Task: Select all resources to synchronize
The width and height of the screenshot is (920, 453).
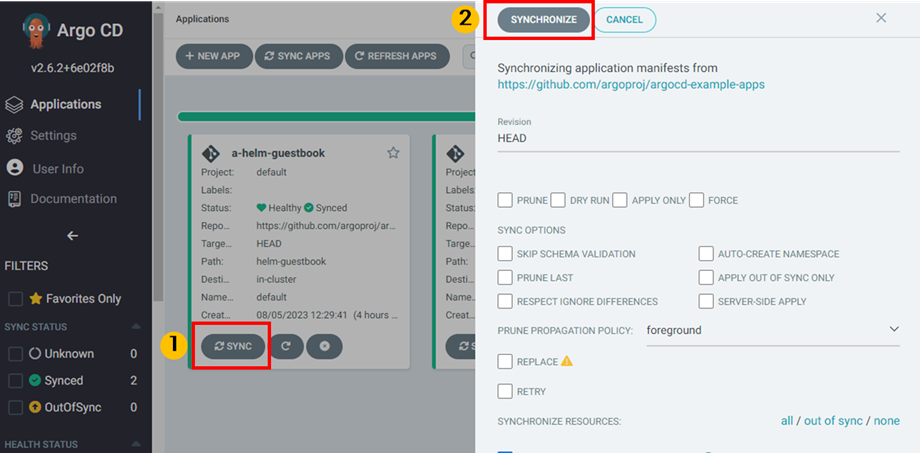Action: (x=787, y=421)
